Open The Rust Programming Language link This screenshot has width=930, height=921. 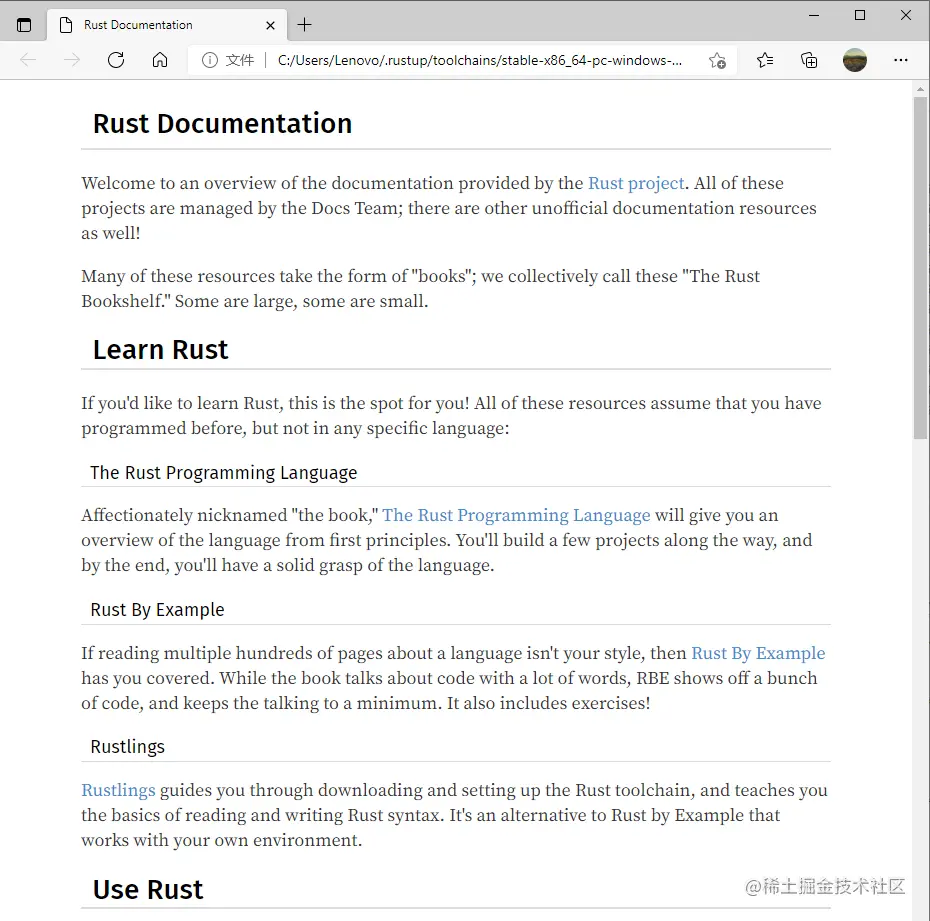tap(516, 515)
